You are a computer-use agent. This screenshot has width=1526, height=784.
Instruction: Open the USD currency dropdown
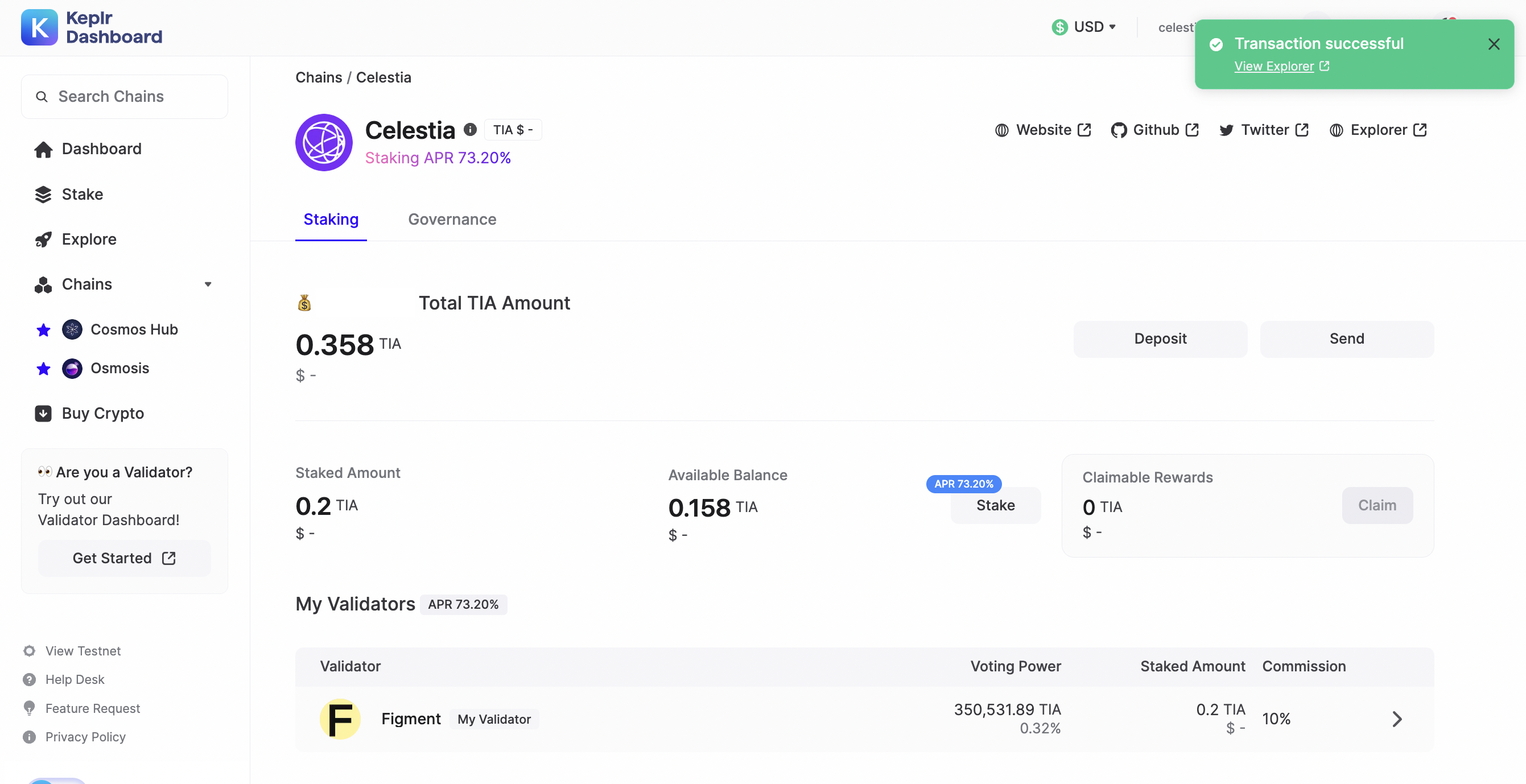coord(1084,27)
